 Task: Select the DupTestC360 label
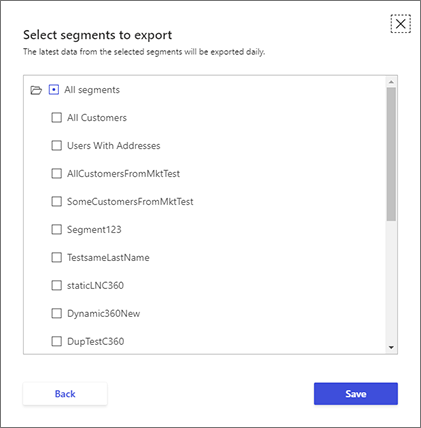click(95, 342)
